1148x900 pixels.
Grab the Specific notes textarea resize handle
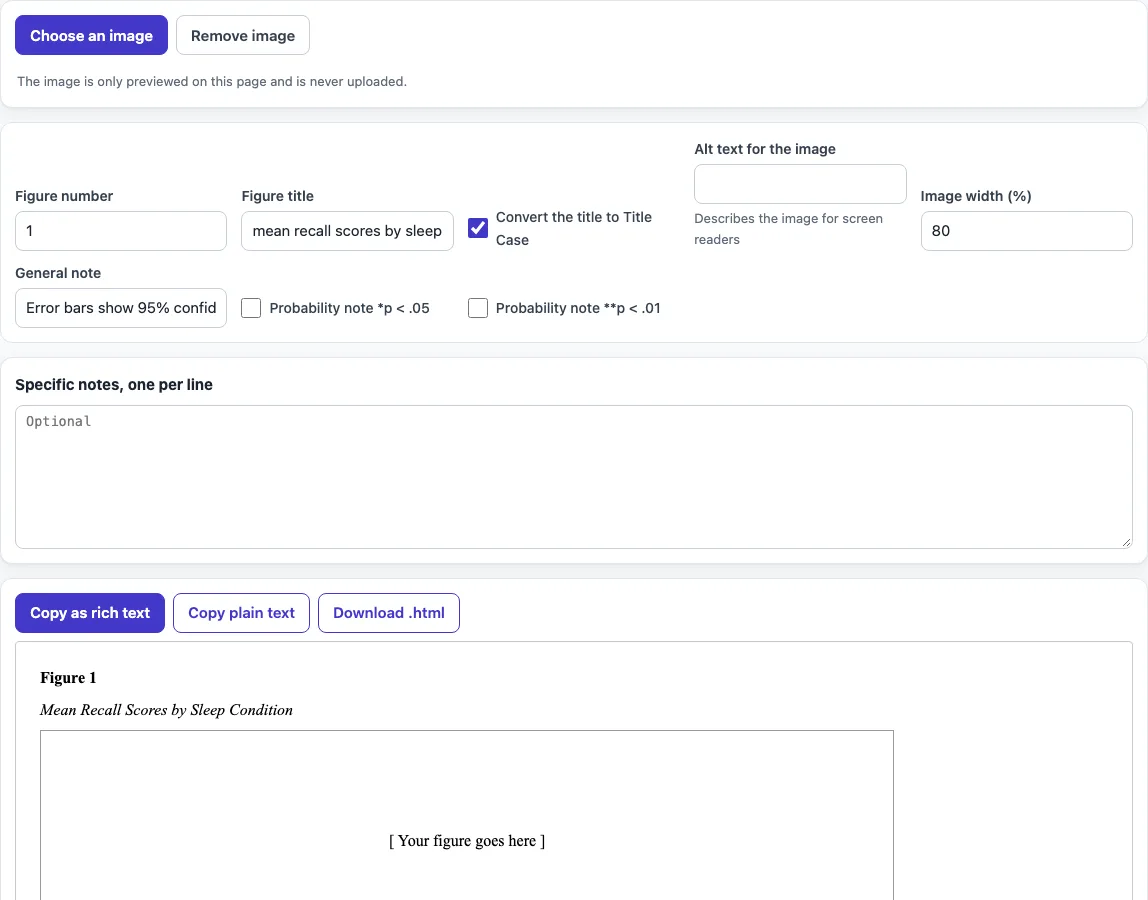(x=1126, y=542)
